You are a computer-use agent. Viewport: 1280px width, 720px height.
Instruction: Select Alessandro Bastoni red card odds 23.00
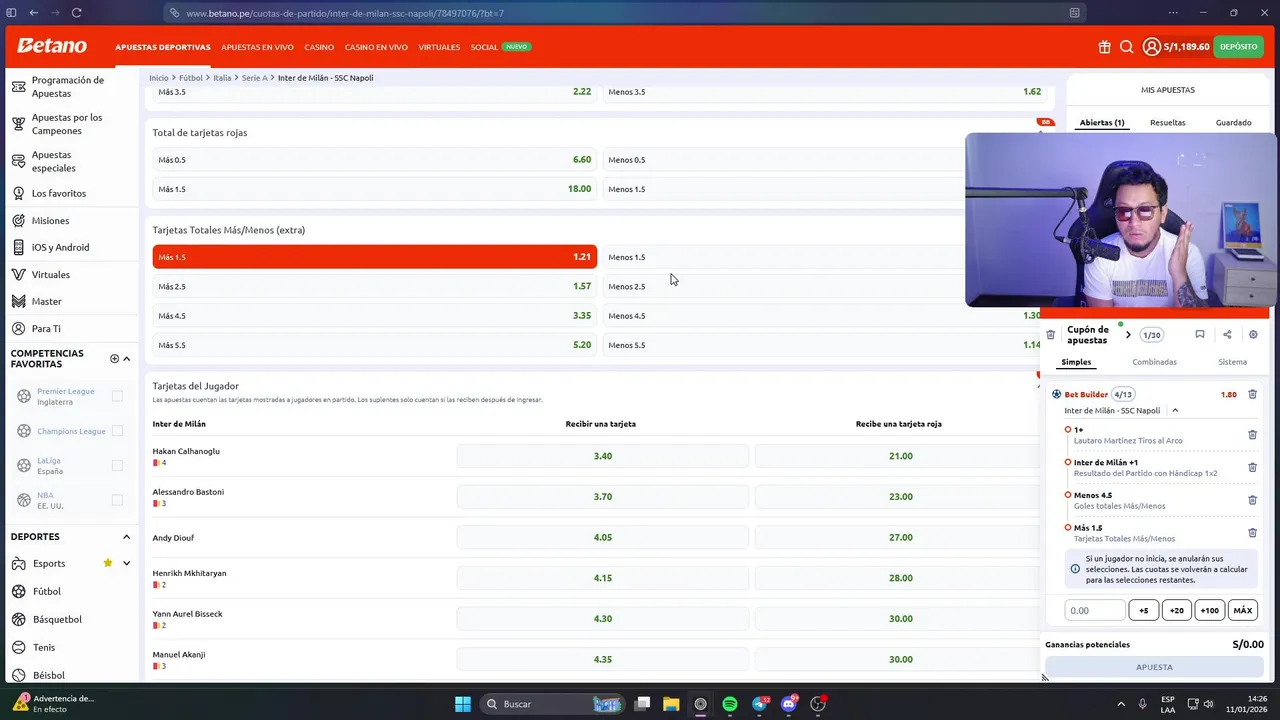click(x=900, y=497)
